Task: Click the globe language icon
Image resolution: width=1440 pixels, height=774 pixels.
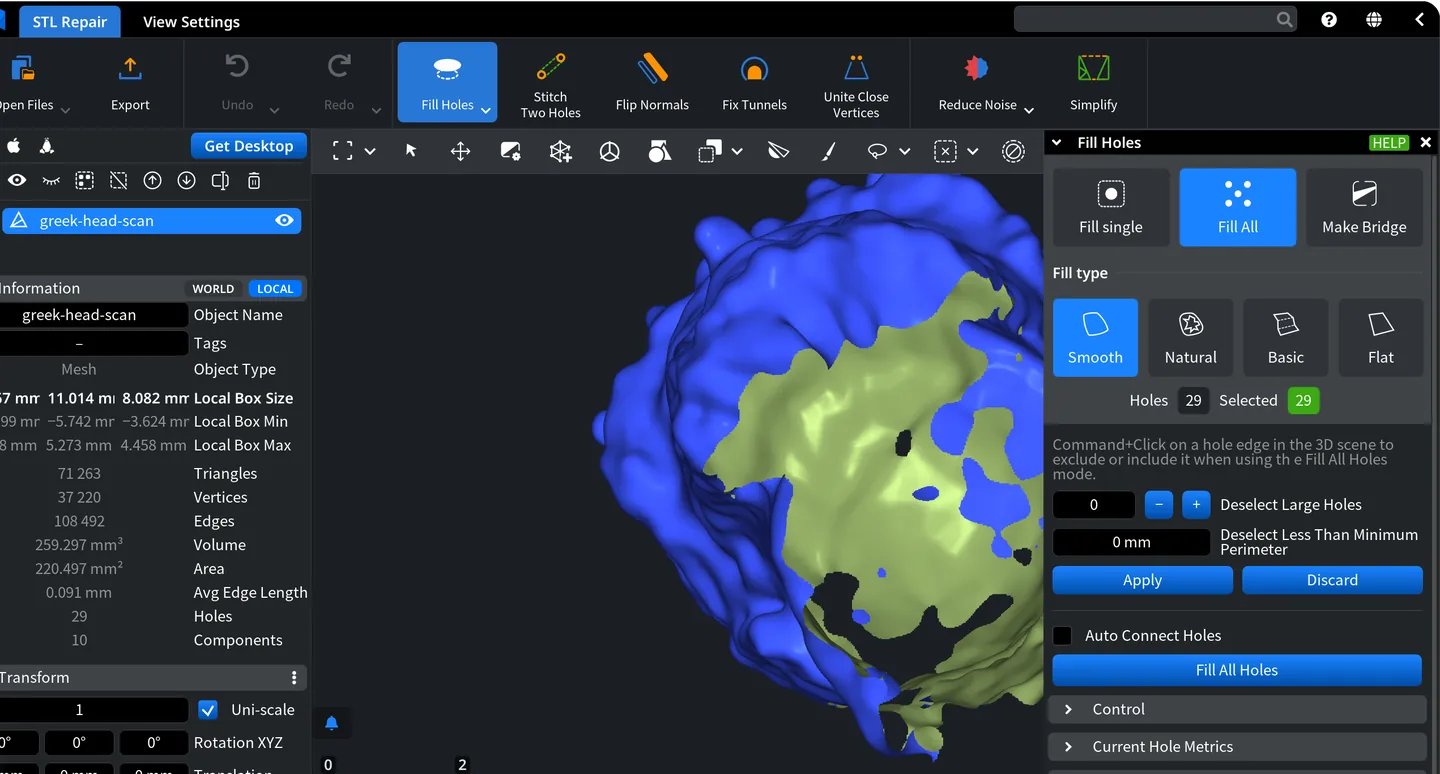Action: tap(1374, 19)
